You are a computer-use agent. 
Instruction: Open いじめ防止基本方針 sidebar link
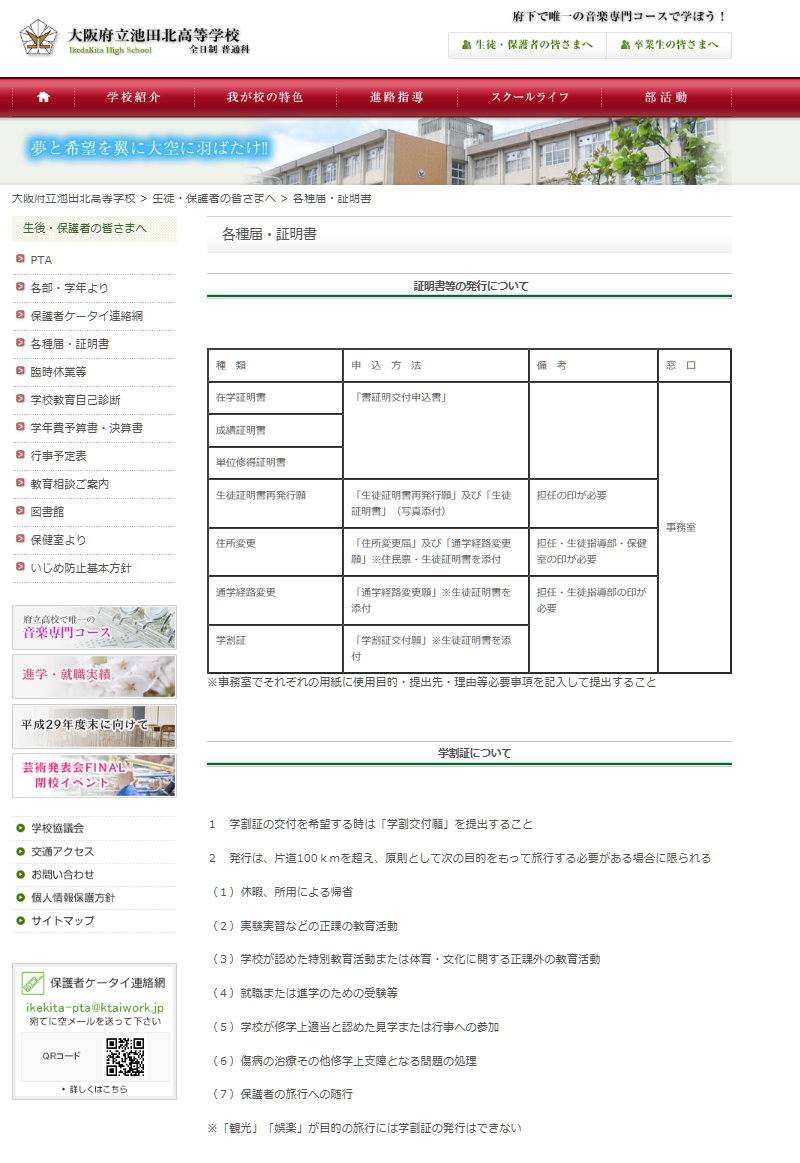coord(81,568)
